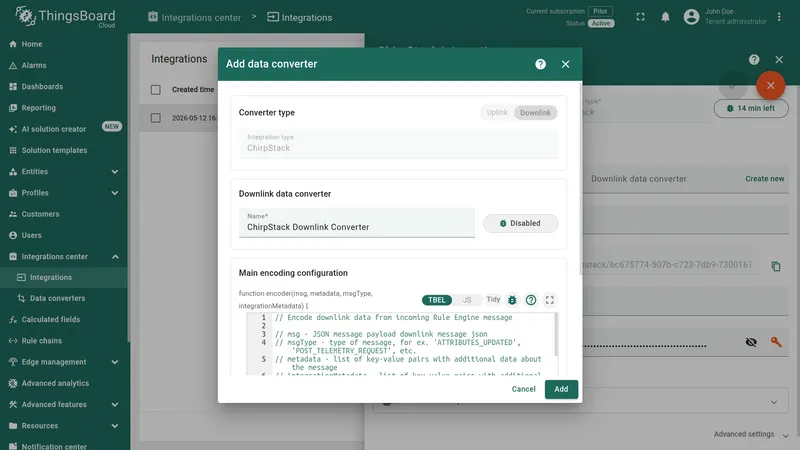Open Advanced analytics in the sidebar
The height and width of the screenshot is (450, 800).
(x=64, y=383)
